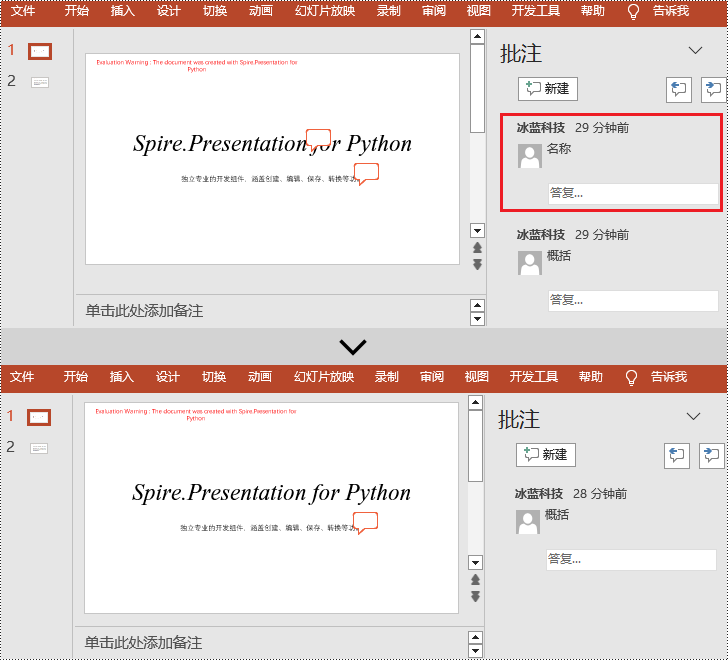Select 概括 comment in bottom pane
The height and width of the screenshot is (660, 728).
[x=557, y=515]
